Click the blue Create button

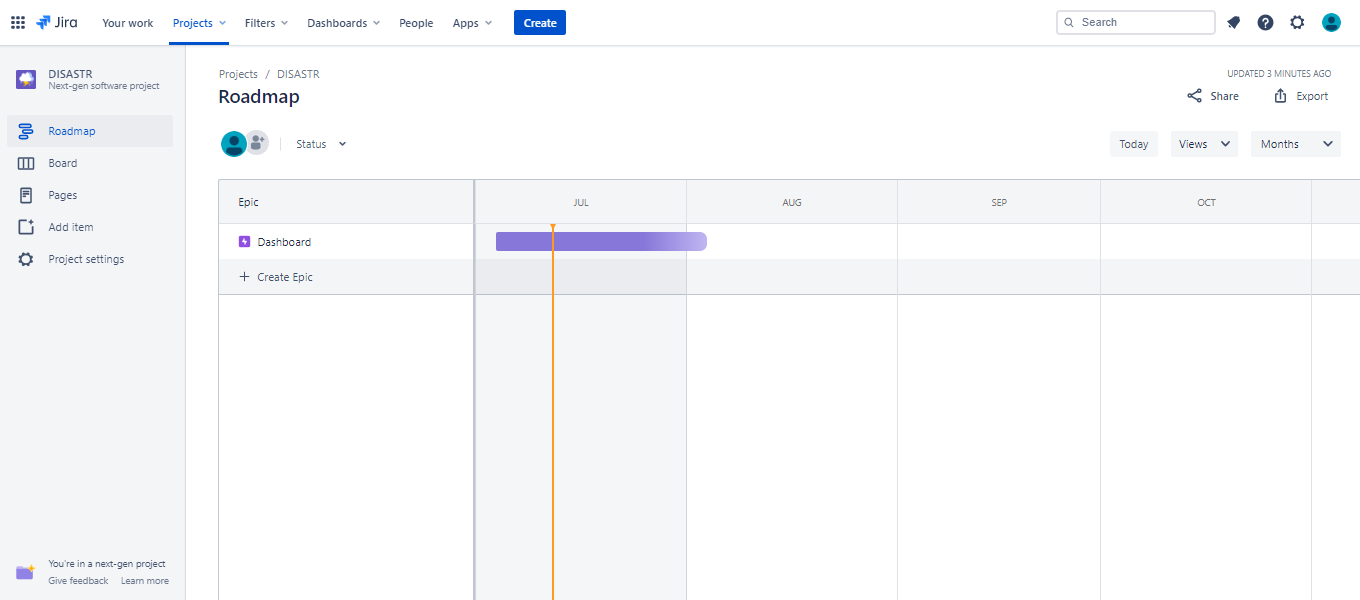coord(540,23)
